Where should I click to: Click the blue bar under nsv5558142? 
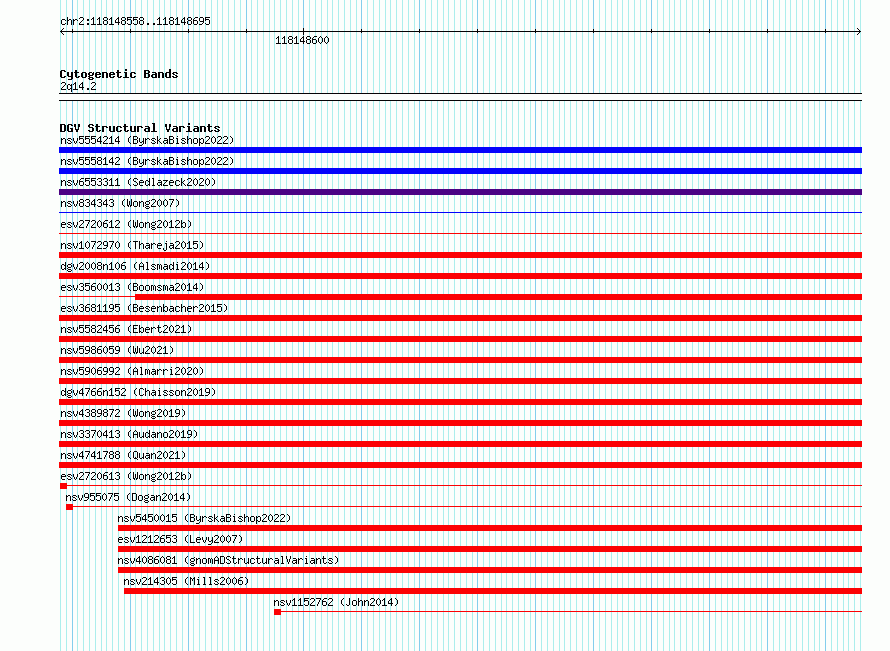click(460, 171)
